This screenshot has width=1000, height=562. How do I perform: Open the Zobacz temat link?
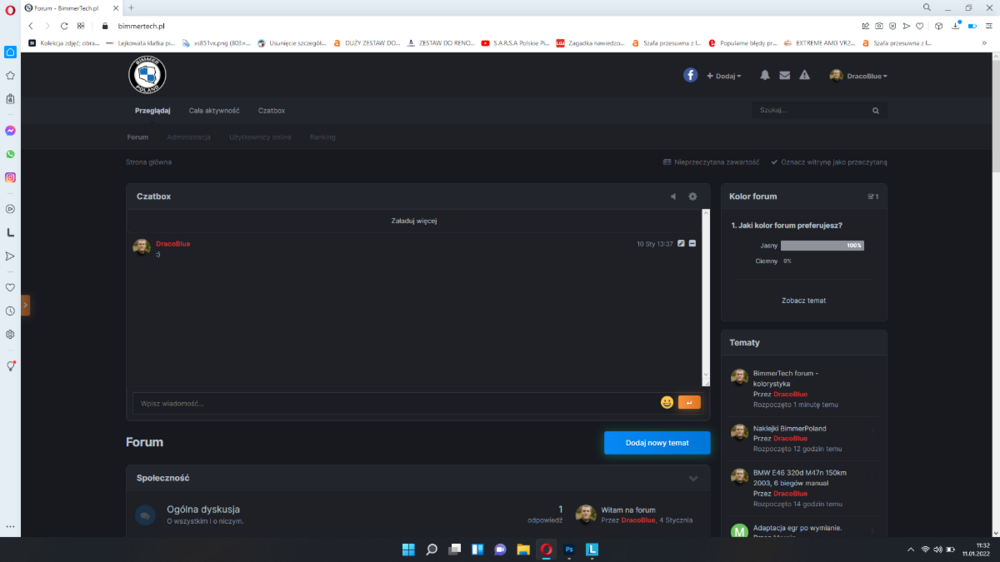click(804, 300)
